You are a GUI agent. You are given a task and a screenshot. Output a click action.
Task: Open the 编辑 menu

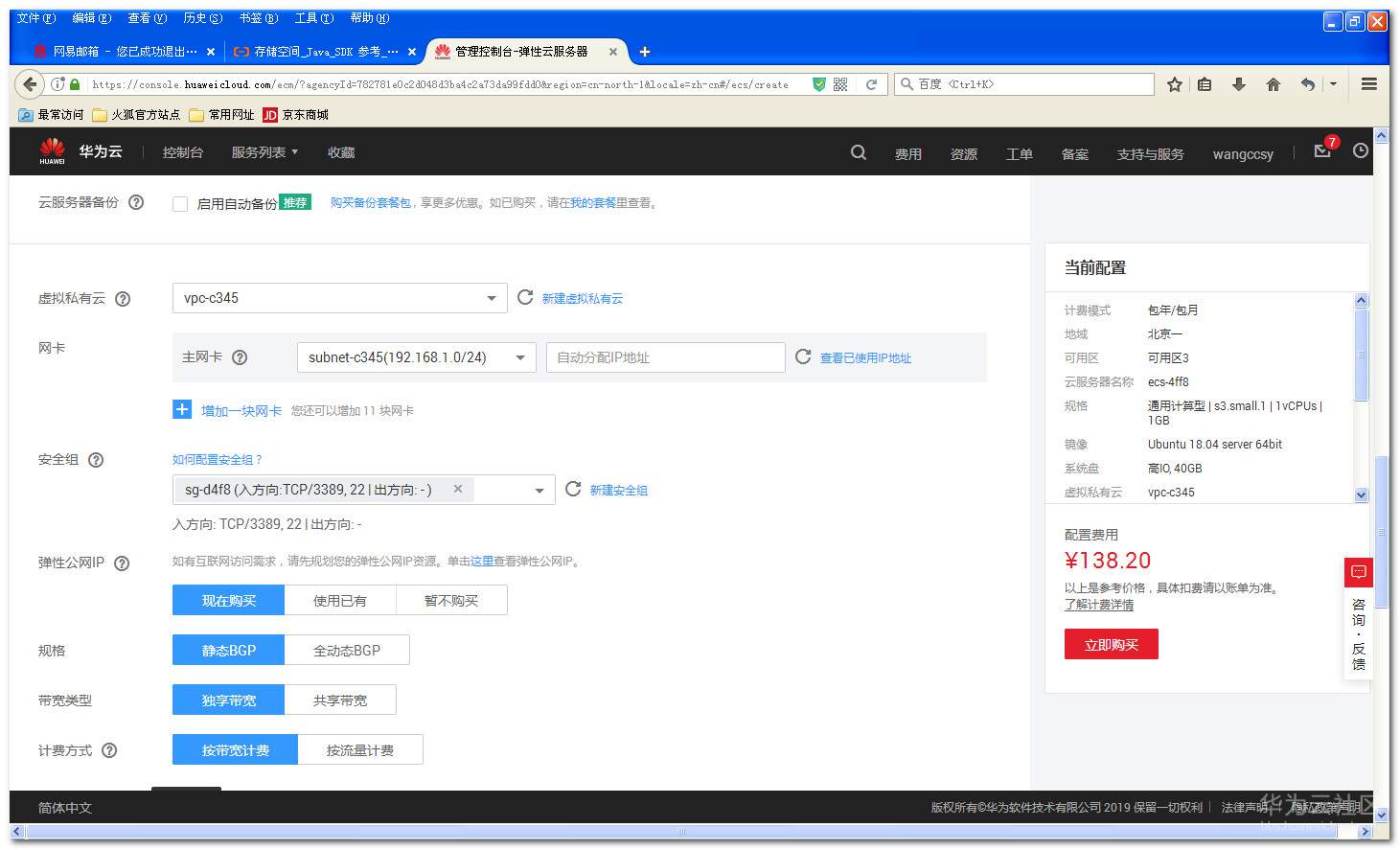(92, 18)
